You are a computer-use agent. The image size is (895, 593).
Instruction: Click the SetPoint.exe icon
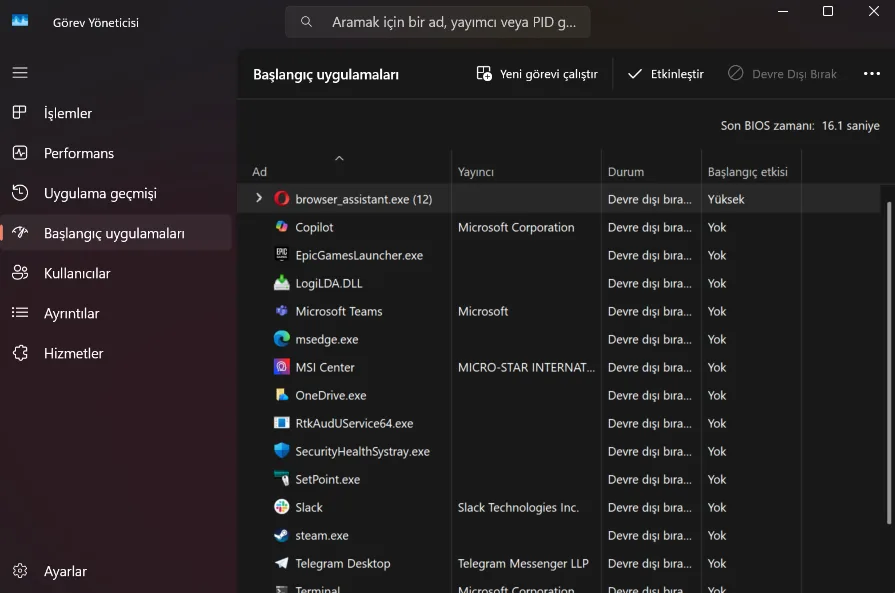[x=281, y=478]
